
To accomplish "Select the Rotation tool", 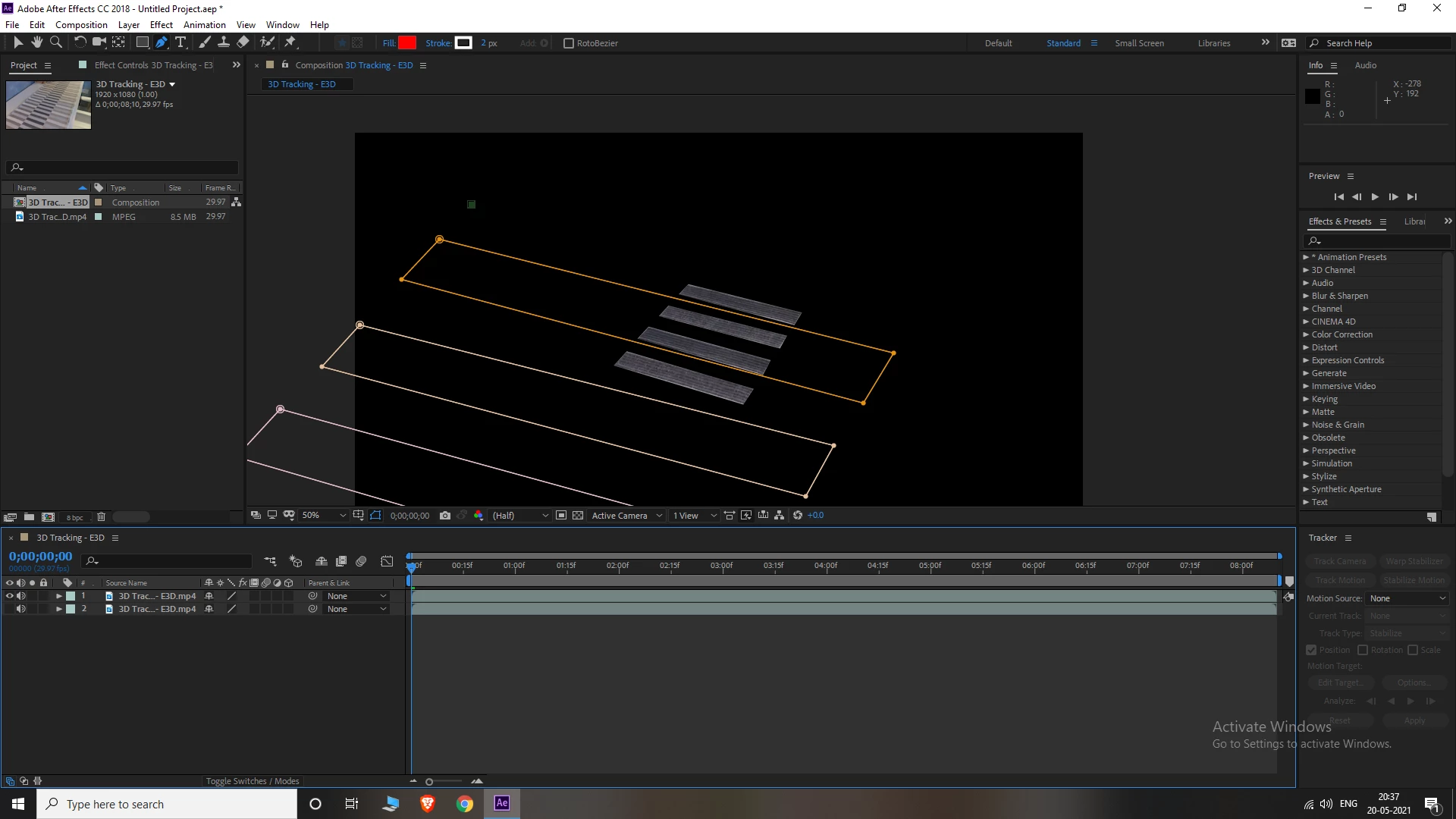I will coord(80,42).
